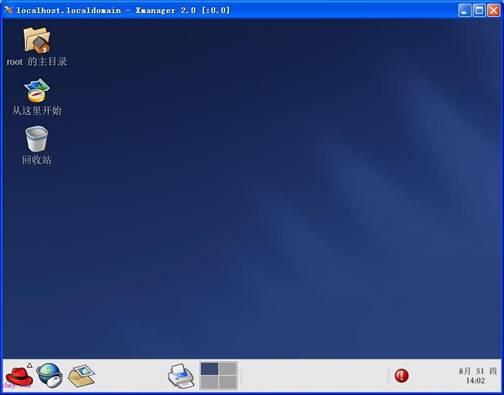
Task: Switch to the first workspace
Action: [209, 369]
